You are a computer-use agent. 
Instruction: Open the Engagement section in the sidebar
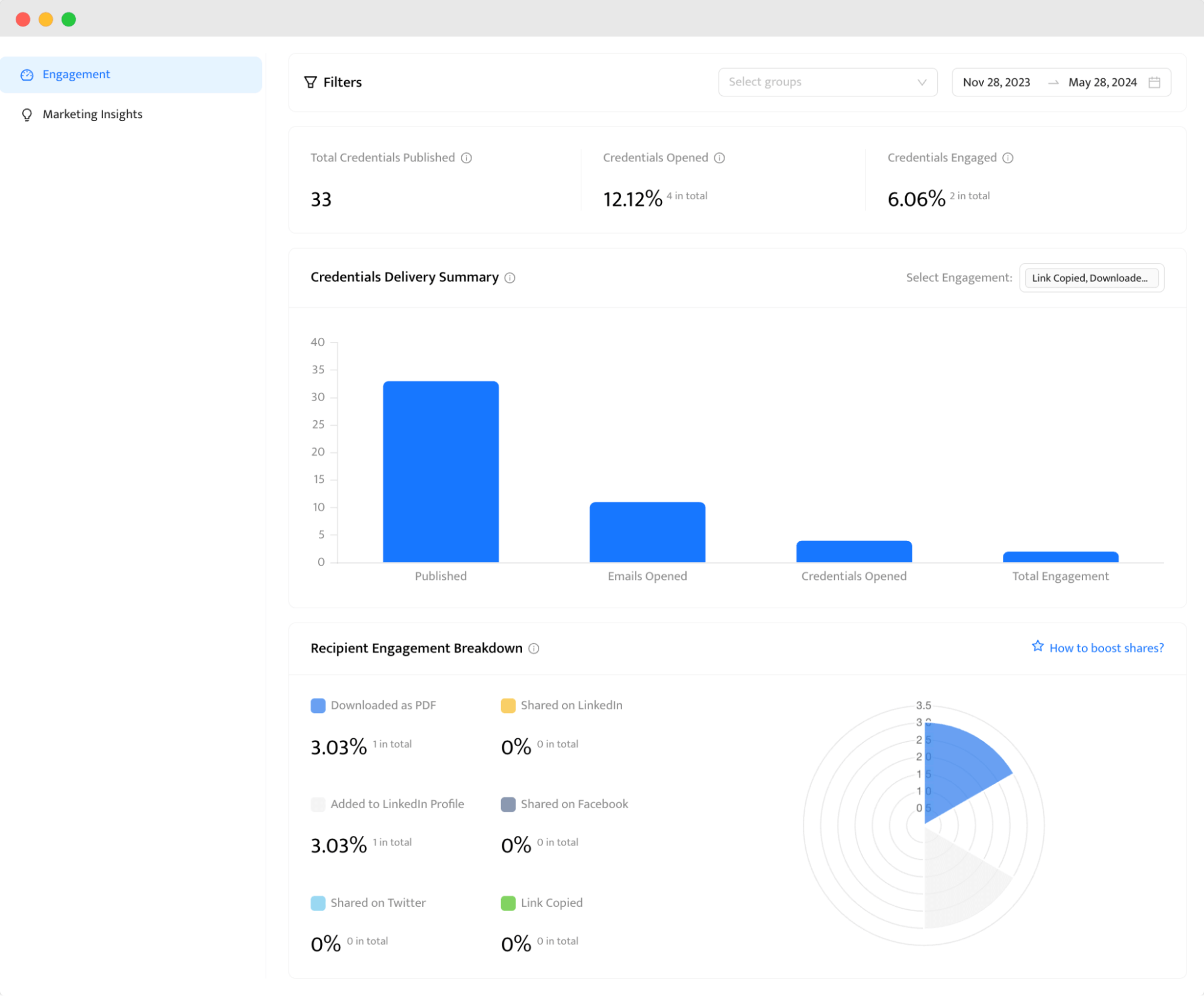point(131,75)
